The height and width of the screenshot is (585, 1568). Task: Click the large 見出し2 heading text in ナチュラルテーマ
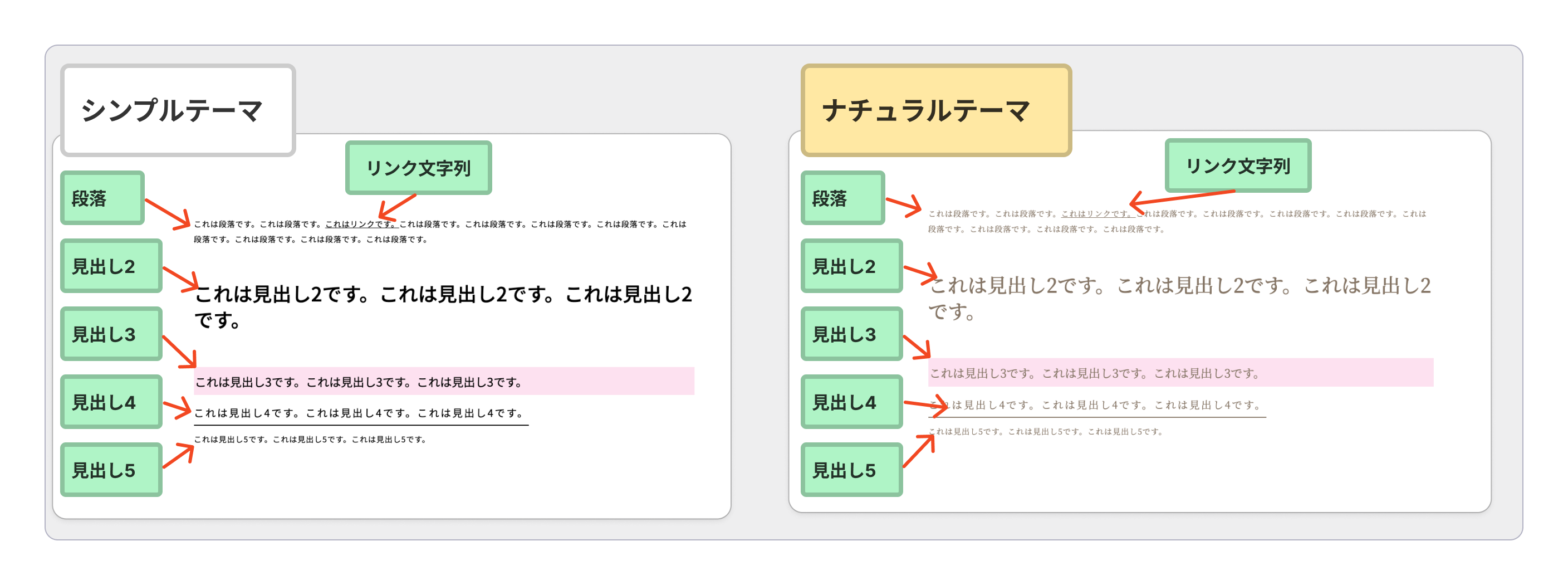[1179, 285]
